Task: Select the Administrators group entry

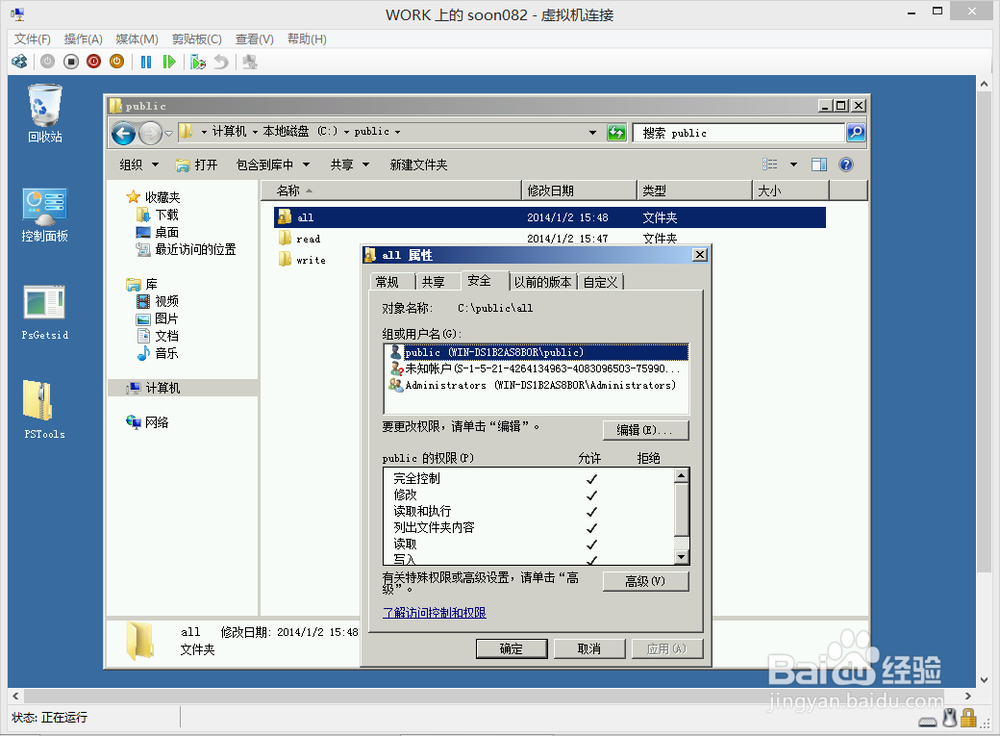Action: [x=536, y=385]
